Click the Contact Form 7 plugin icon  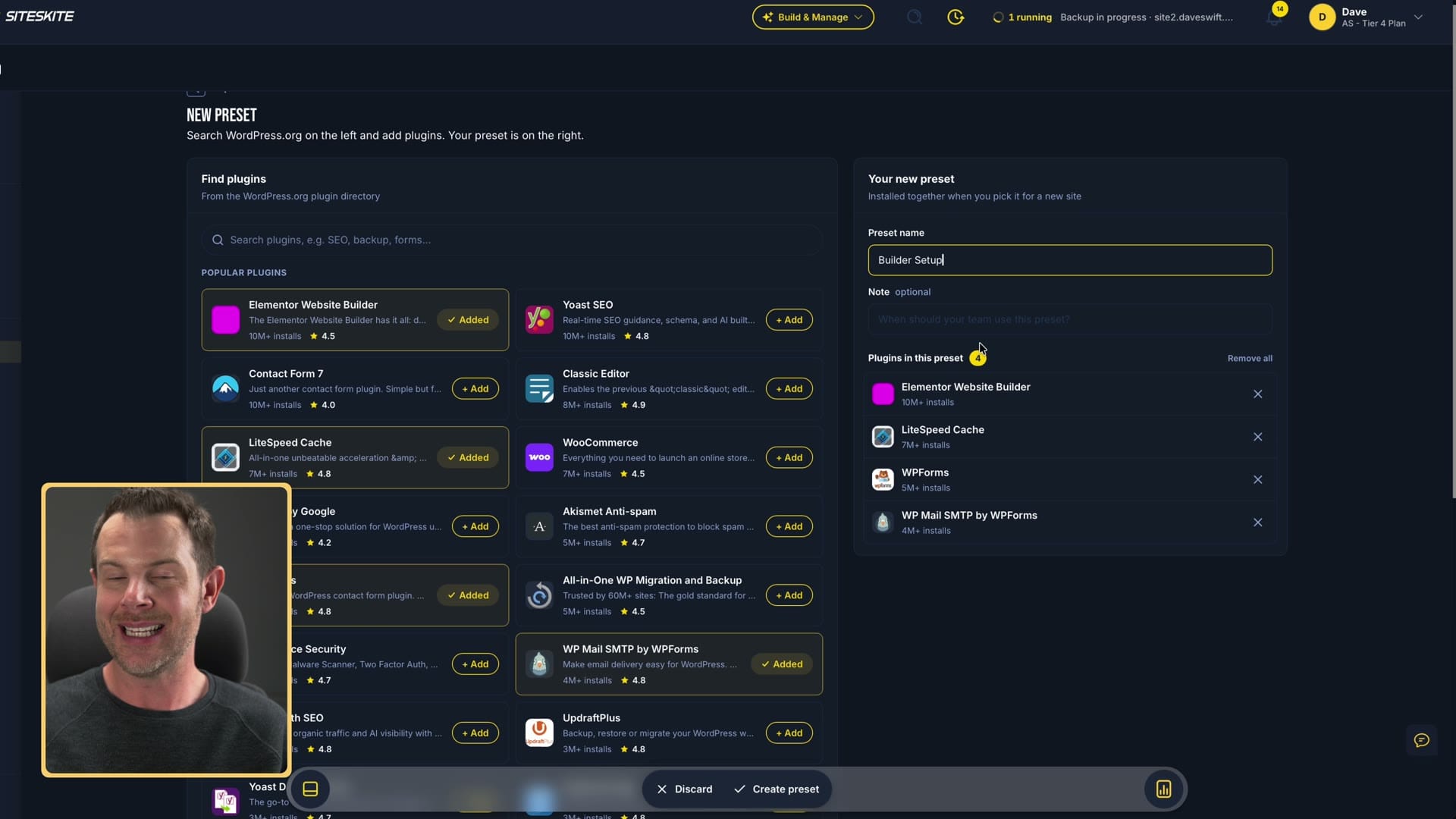(225, 388)
